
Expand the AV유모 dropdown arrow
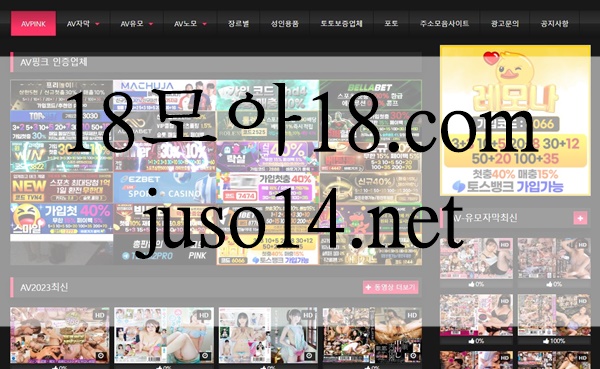[x=151, y=24]
